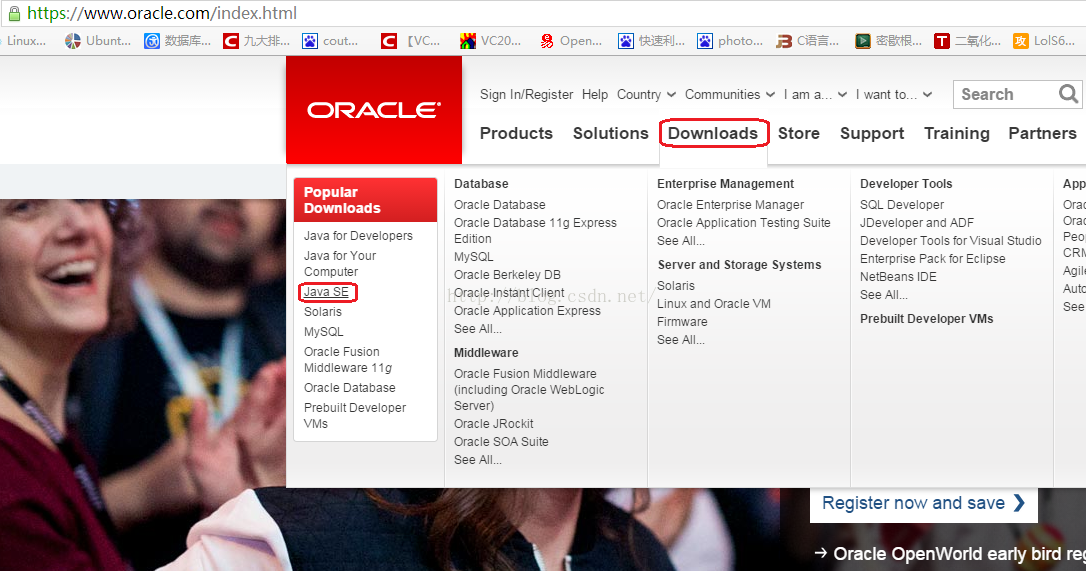Image resolution: width=1086 pixels, height=571 pixels.
Task: Open the photo bookmark with paw icon
Action: [730, 41]
